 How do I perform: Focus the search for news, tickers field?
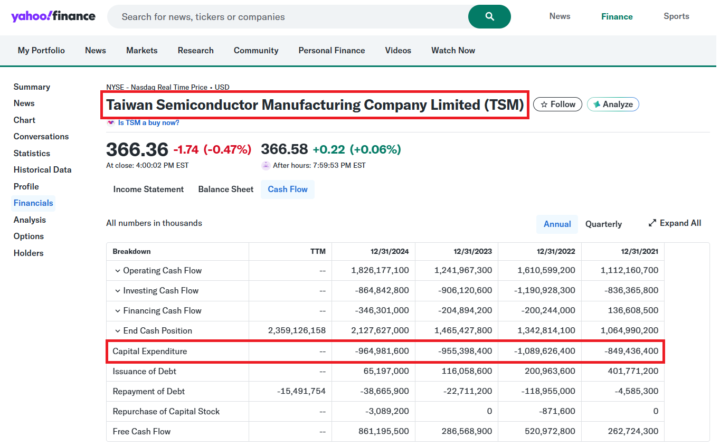click(289, 17)
